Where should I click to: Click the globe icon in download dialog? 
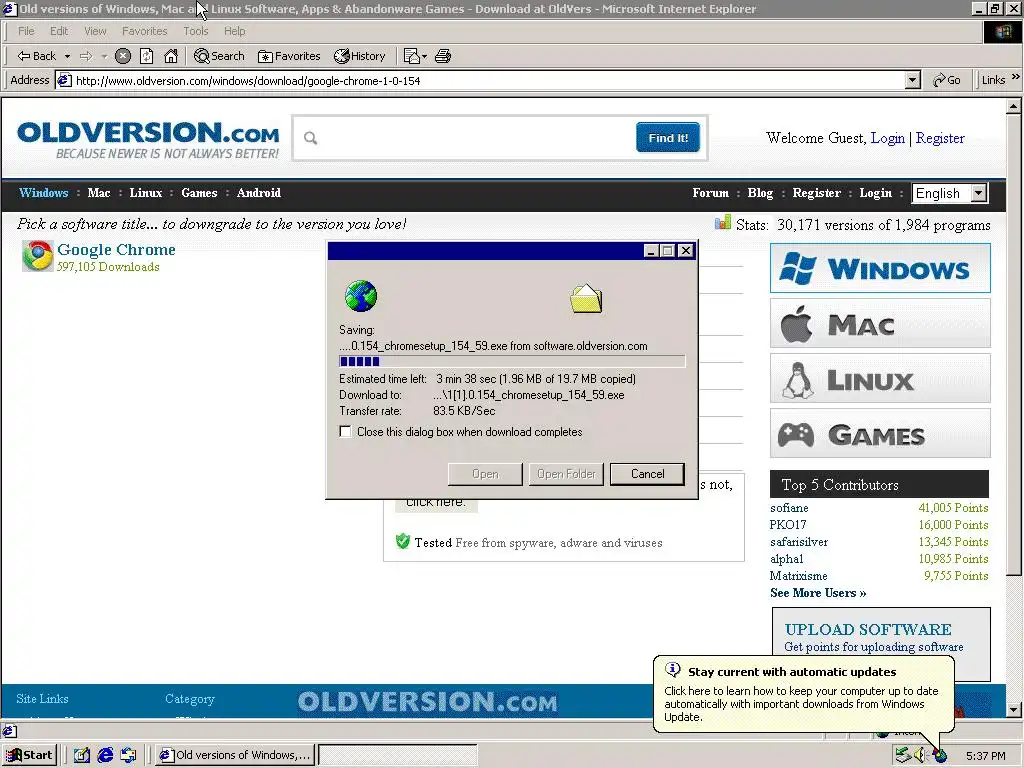click(360, 296)
